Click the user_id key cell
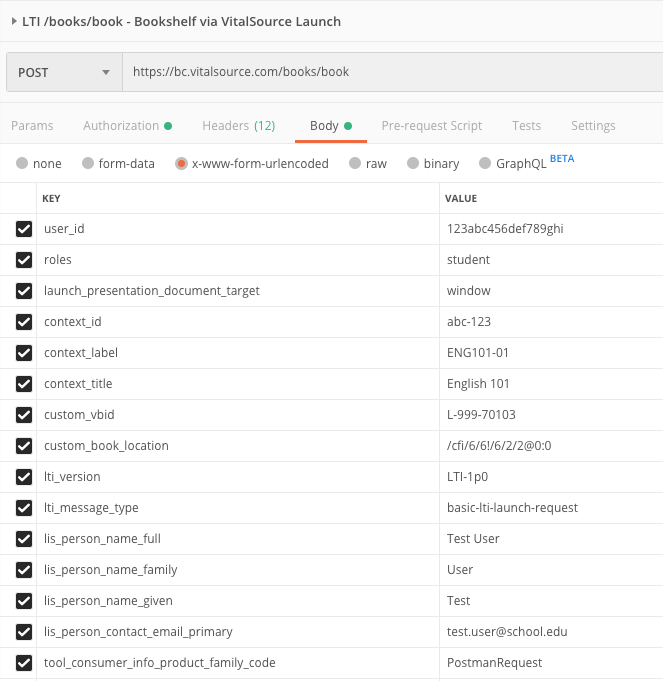 pyautogui.click(x=238, y=229)
